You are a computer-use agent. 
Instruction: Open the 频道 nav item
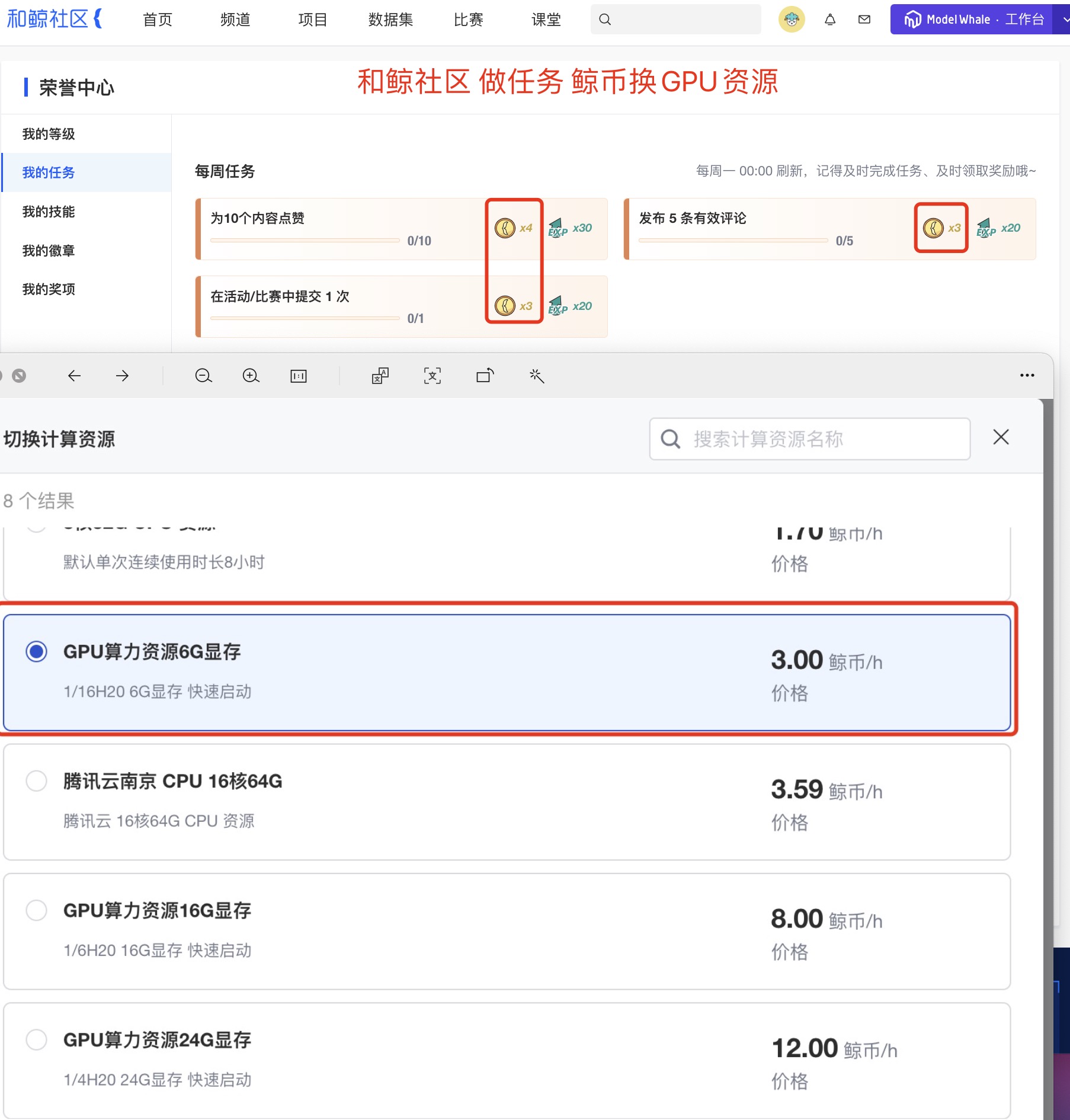click(x=235, y=20)
